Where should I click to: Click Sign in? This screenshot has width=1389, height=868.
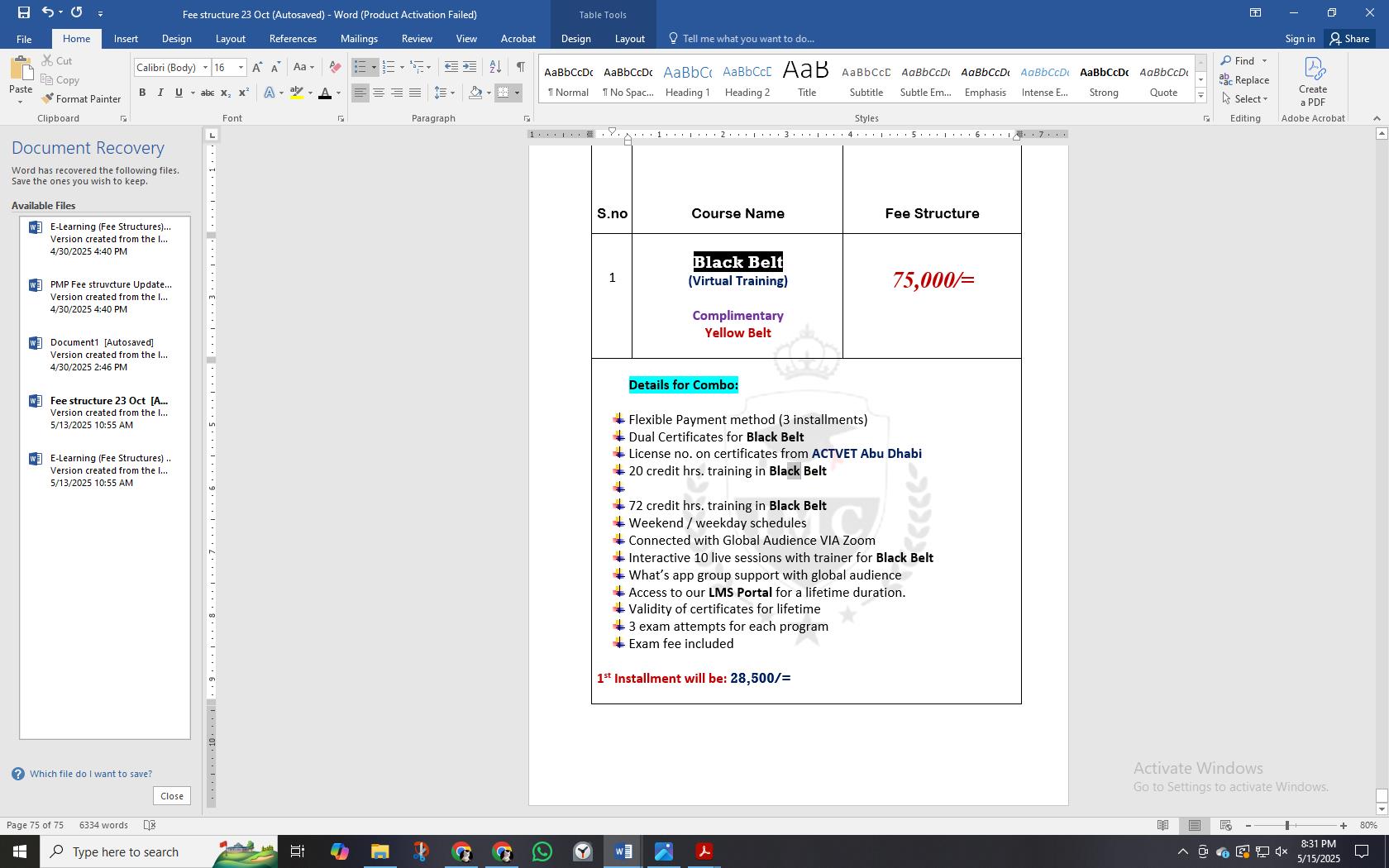(1300, 39)
